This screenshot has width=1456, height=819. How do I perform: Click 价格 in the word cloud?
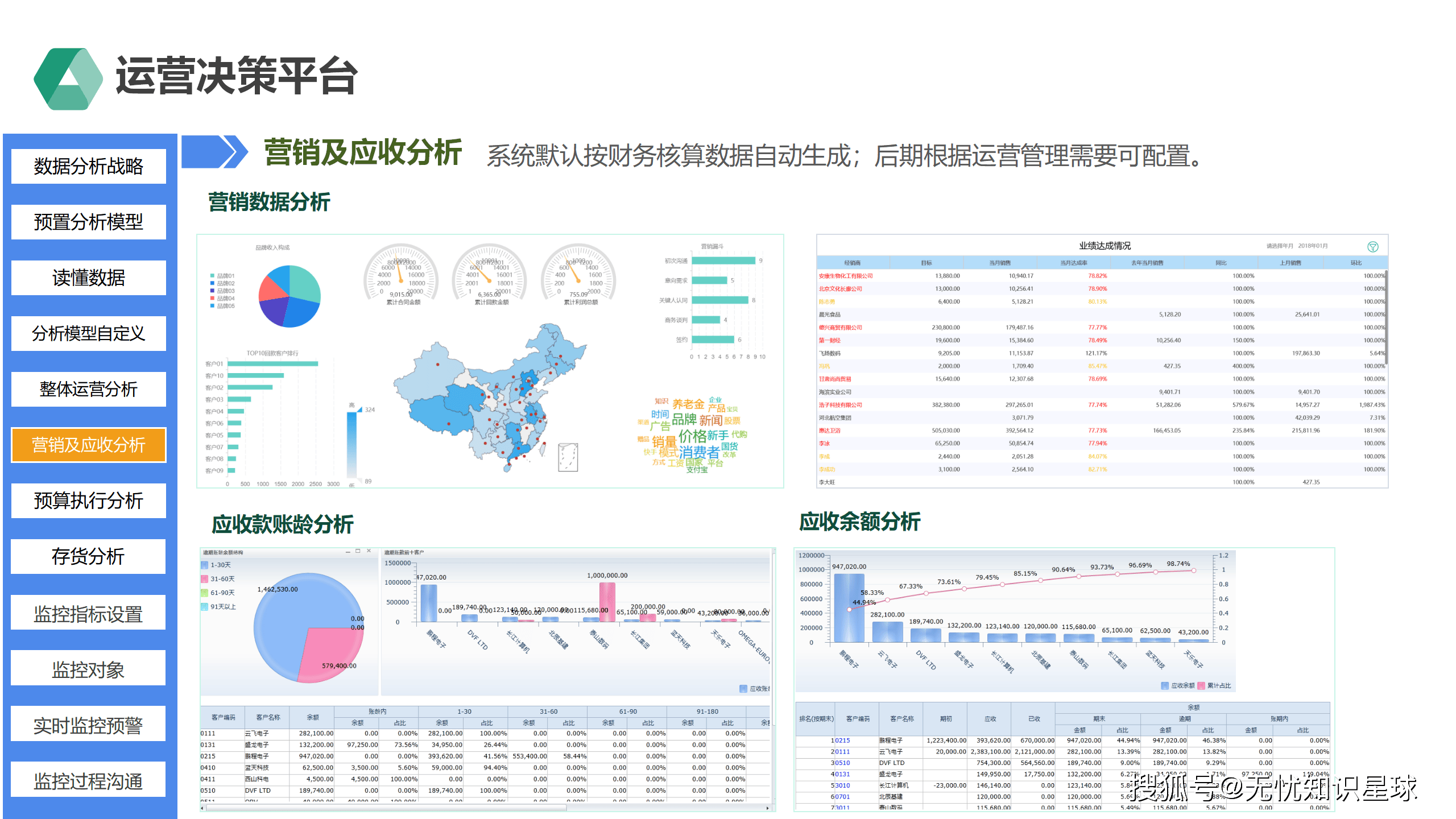tap(692, 436)
